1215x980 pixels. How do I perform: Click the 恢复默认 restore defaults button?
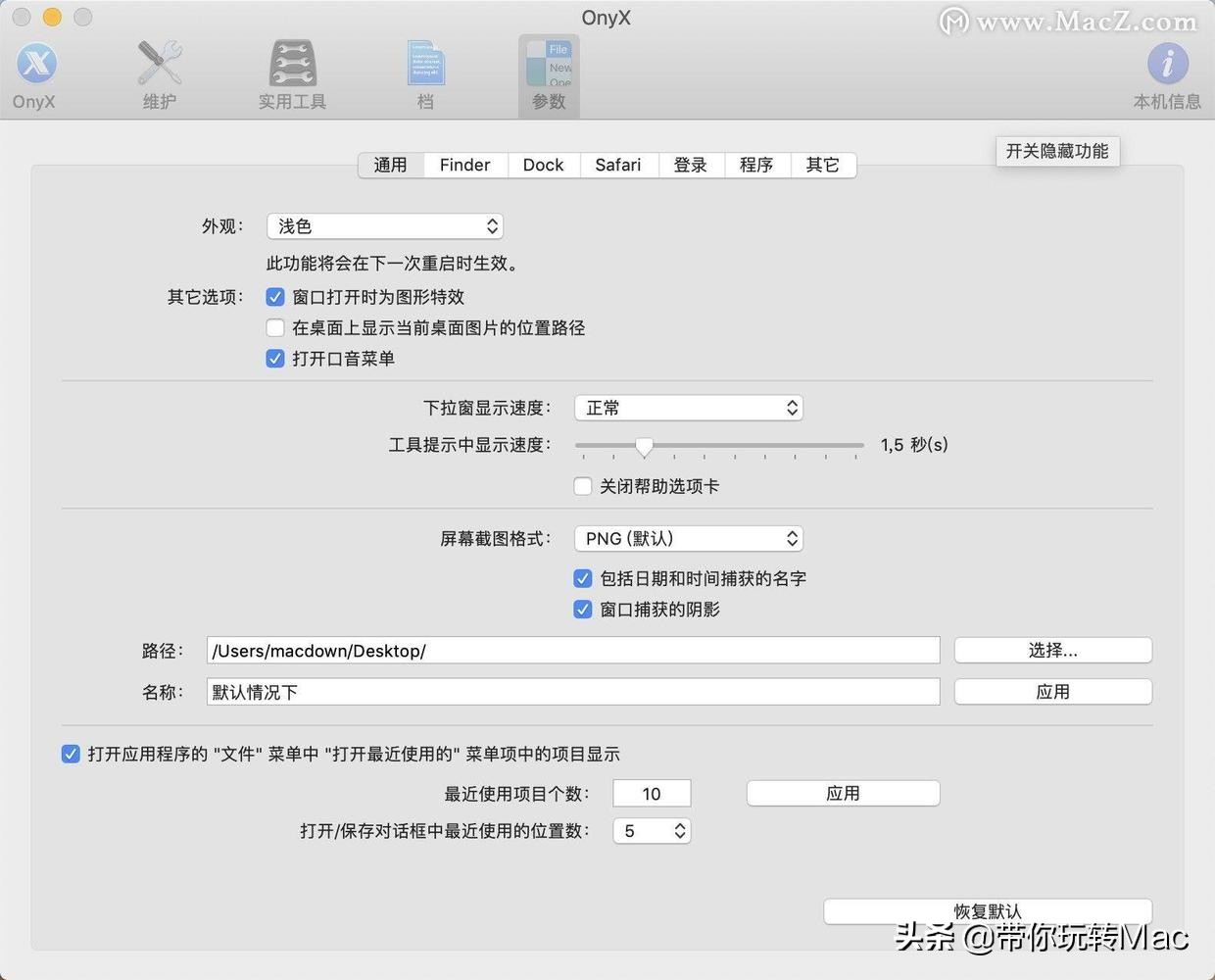click(988, 911)
